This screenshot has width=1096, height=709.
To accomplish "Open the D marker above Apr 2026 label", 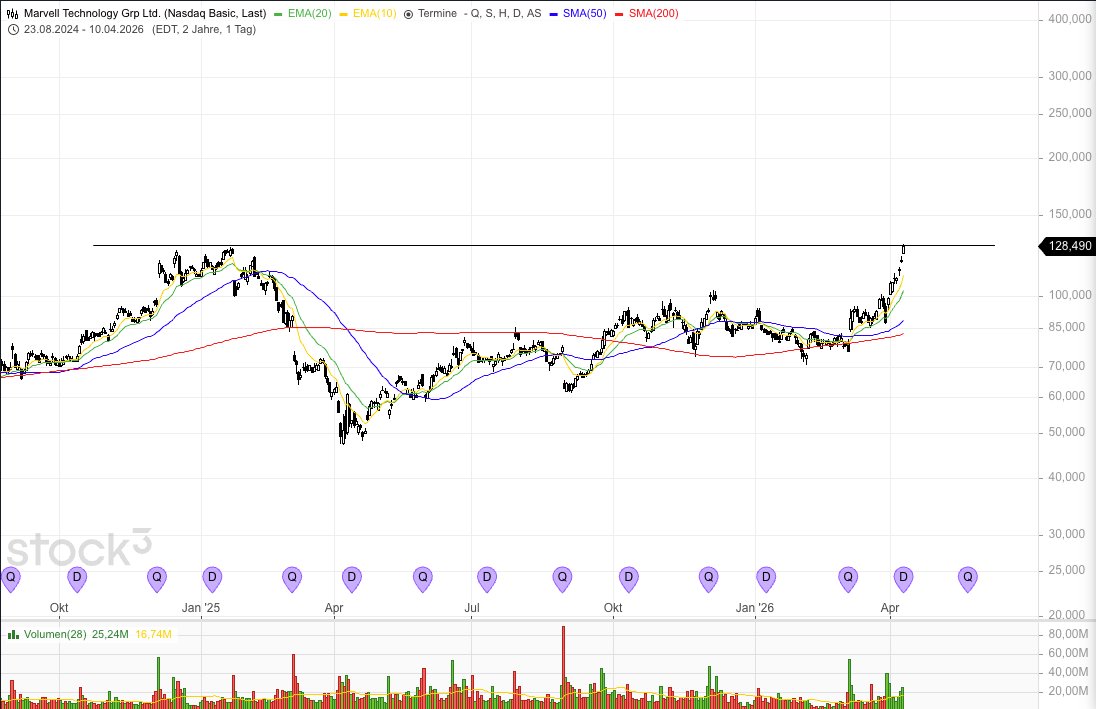I will (903, 579).
